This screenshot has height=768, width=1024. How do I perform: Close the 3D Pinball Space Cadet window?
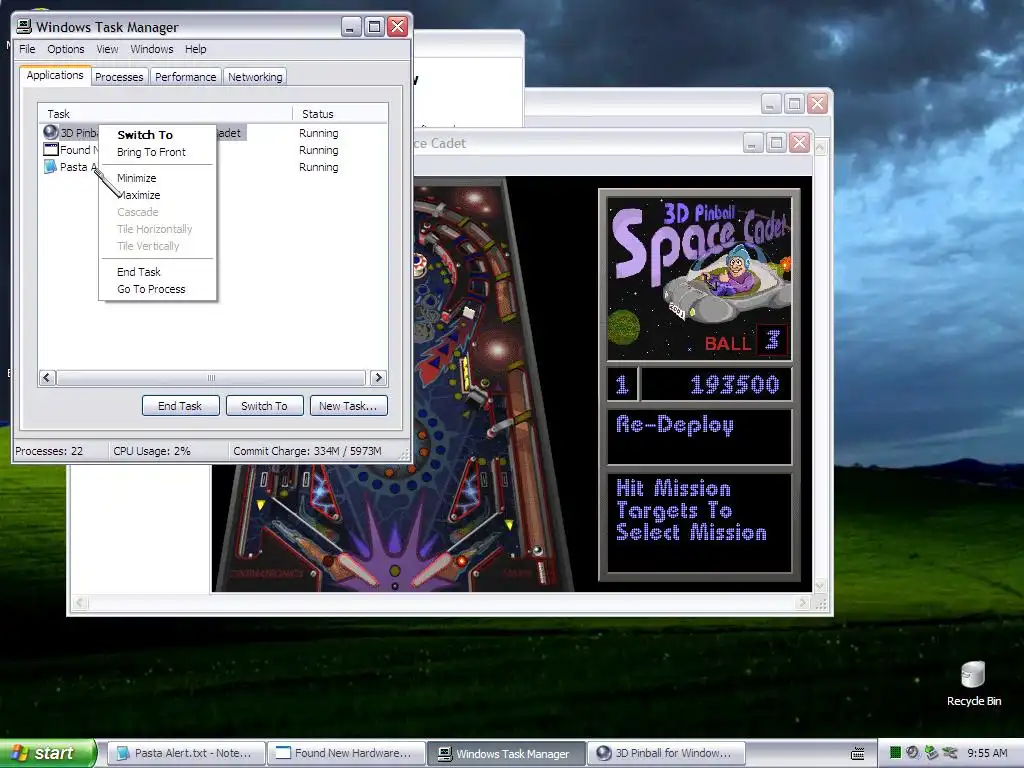pos(799,143)
